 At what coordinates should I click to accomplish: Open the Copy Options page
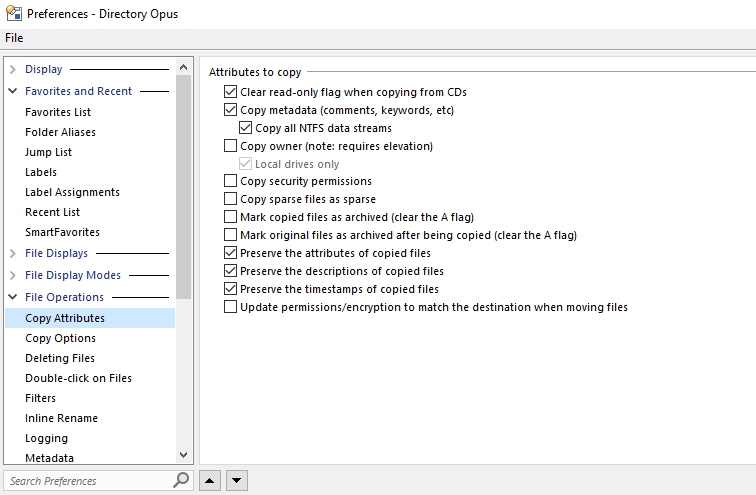(x=60, y=338)
